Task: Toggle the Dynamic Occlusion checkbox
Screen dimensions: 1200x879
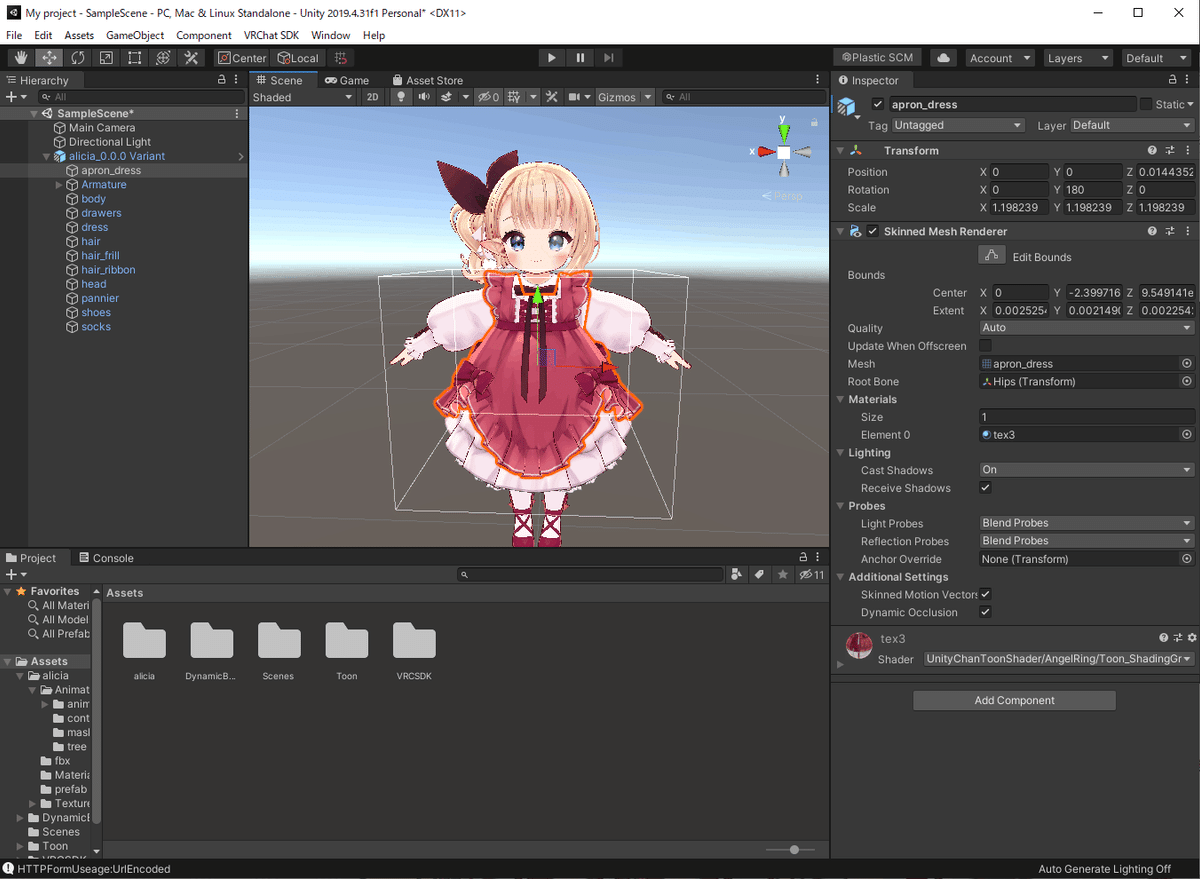Action: click(986, 612)
